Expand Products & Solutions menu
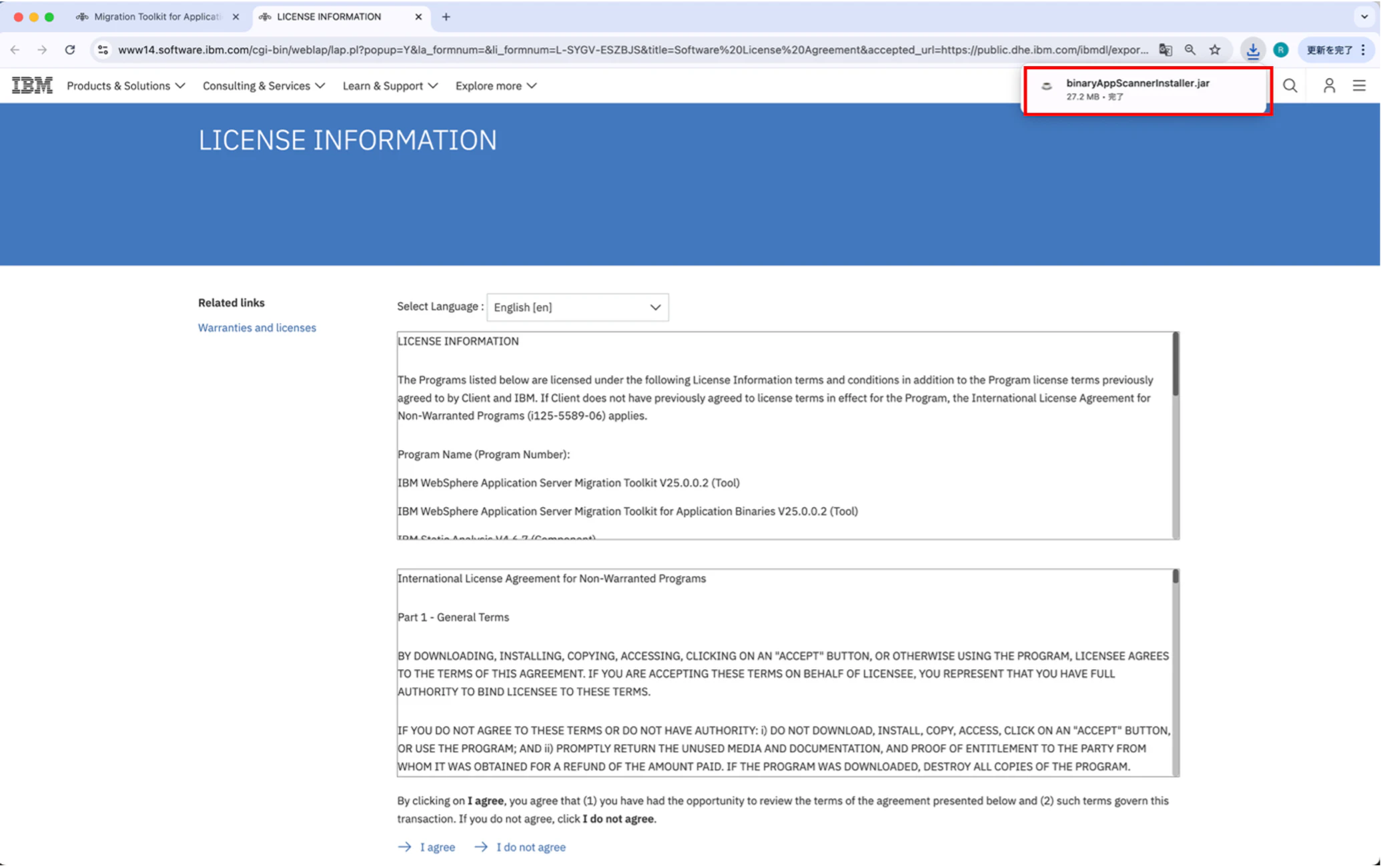Image resolution: width=1385 pixels, height=868 pixels. click(126, 86)
